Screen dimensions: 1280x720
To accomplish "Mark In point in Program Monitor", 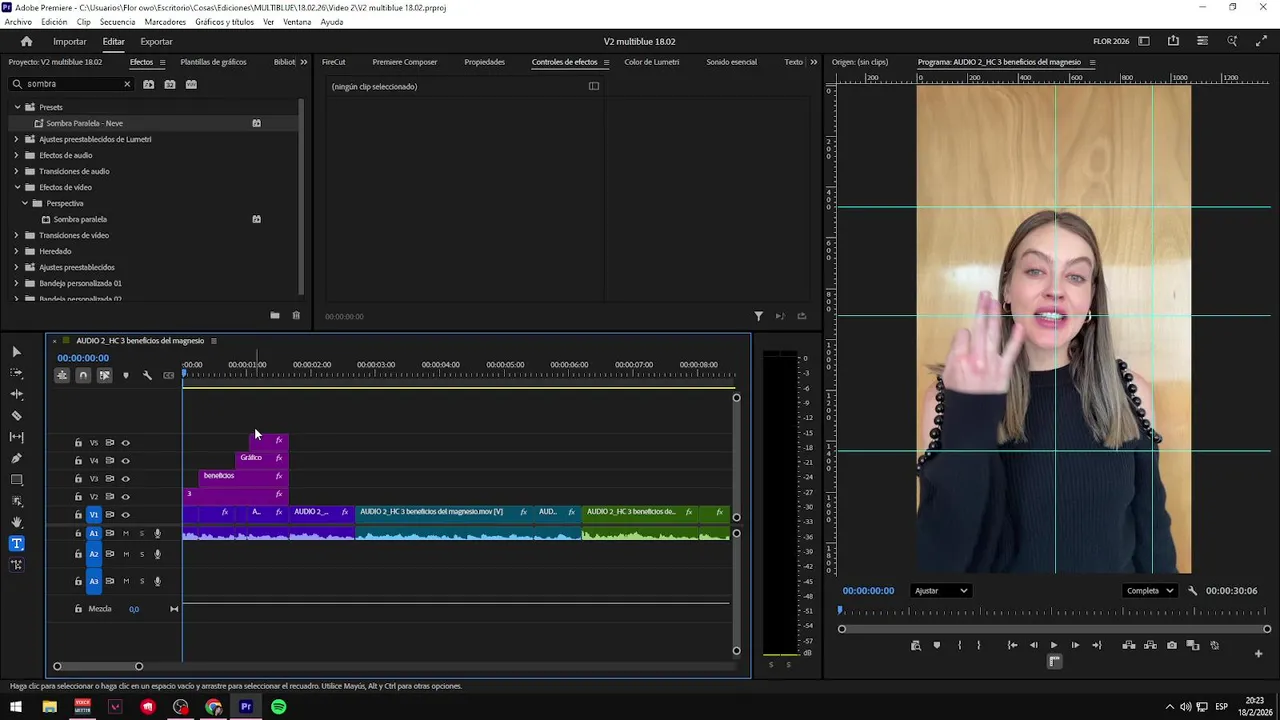I will click(x=960, y=645).
